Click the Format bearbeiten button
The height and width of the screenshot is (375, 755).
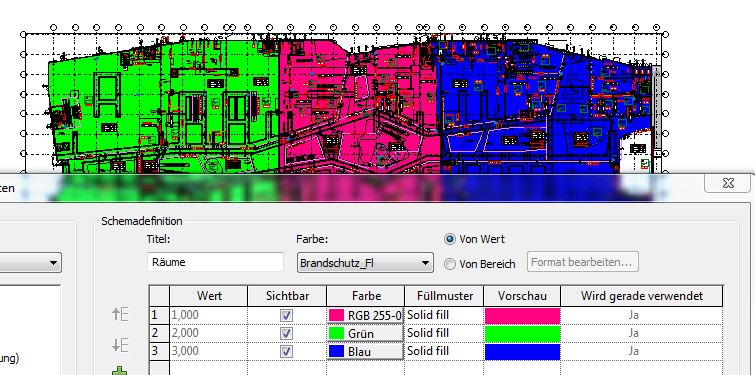[x=583, y=262]
